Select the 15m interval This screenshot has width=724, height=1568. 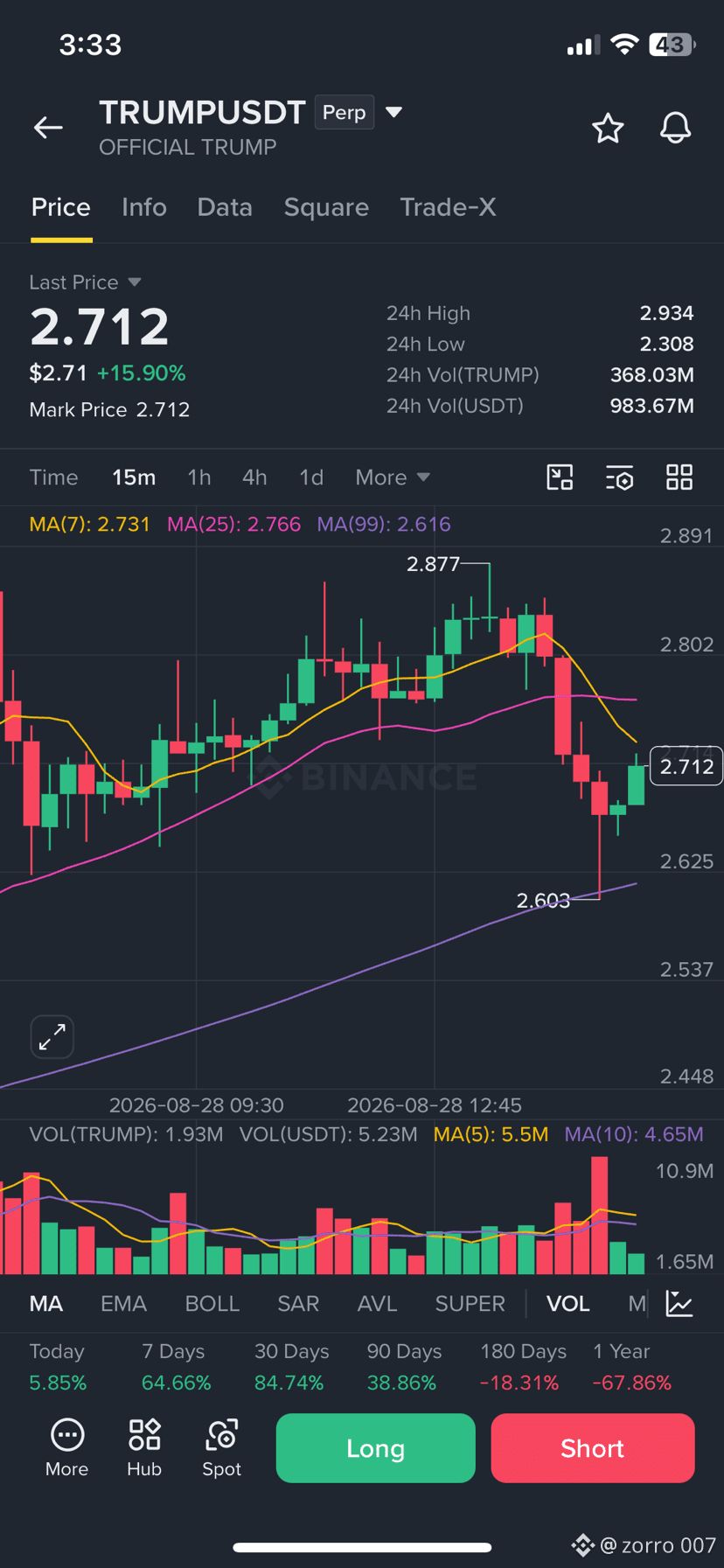coord(134,477)
